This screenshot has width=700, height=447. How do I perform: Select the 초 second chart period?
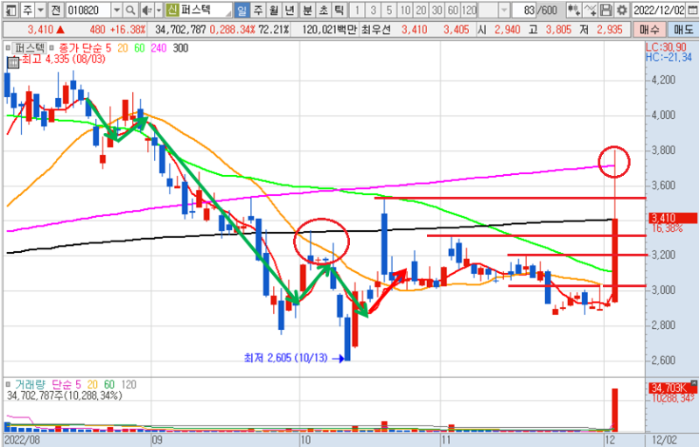coord(324,10)
